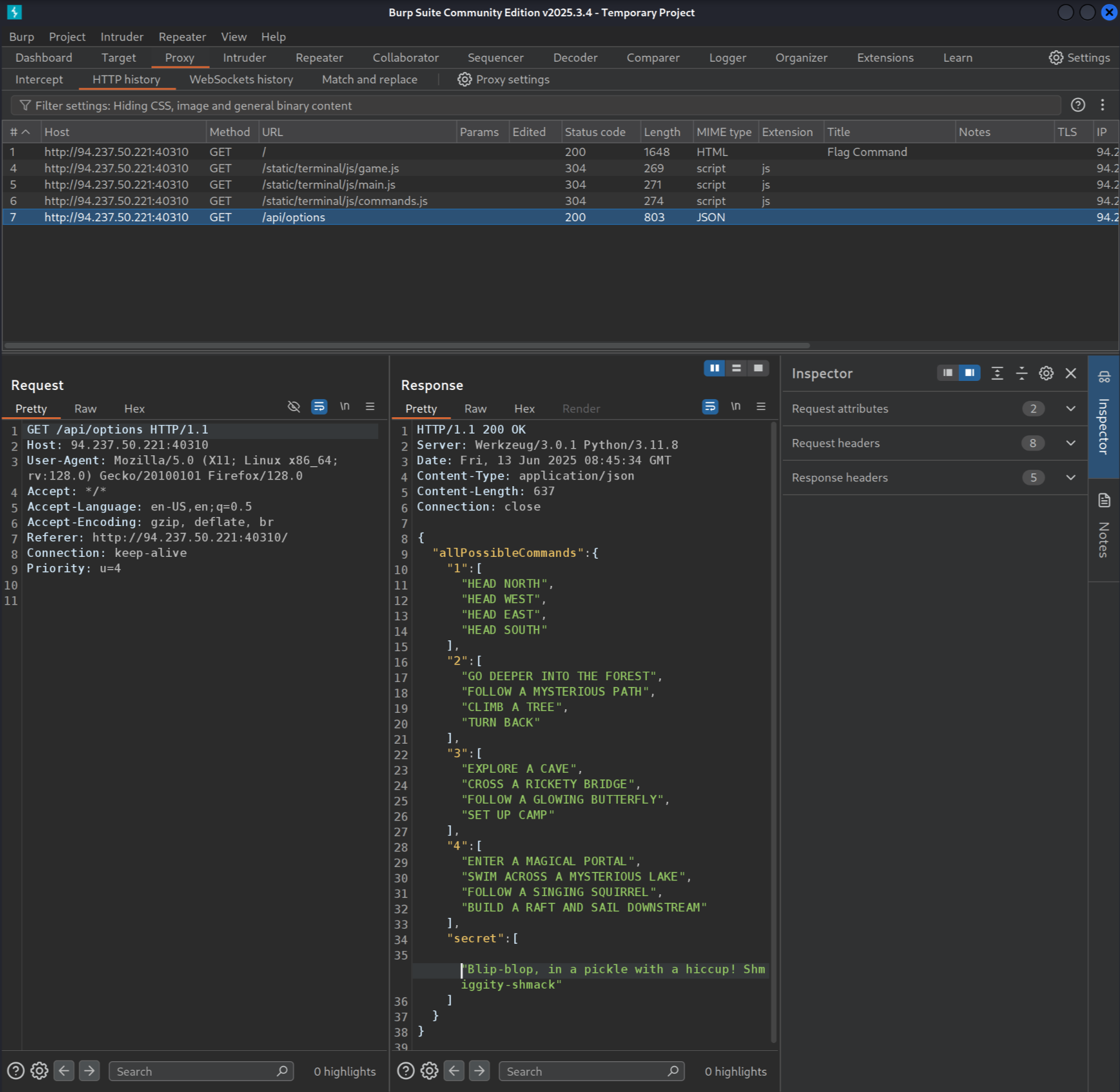This screenshot has width=1120, height=1092.
Task: Toggle word wrap in Response editor
Action: pos(710,406)
